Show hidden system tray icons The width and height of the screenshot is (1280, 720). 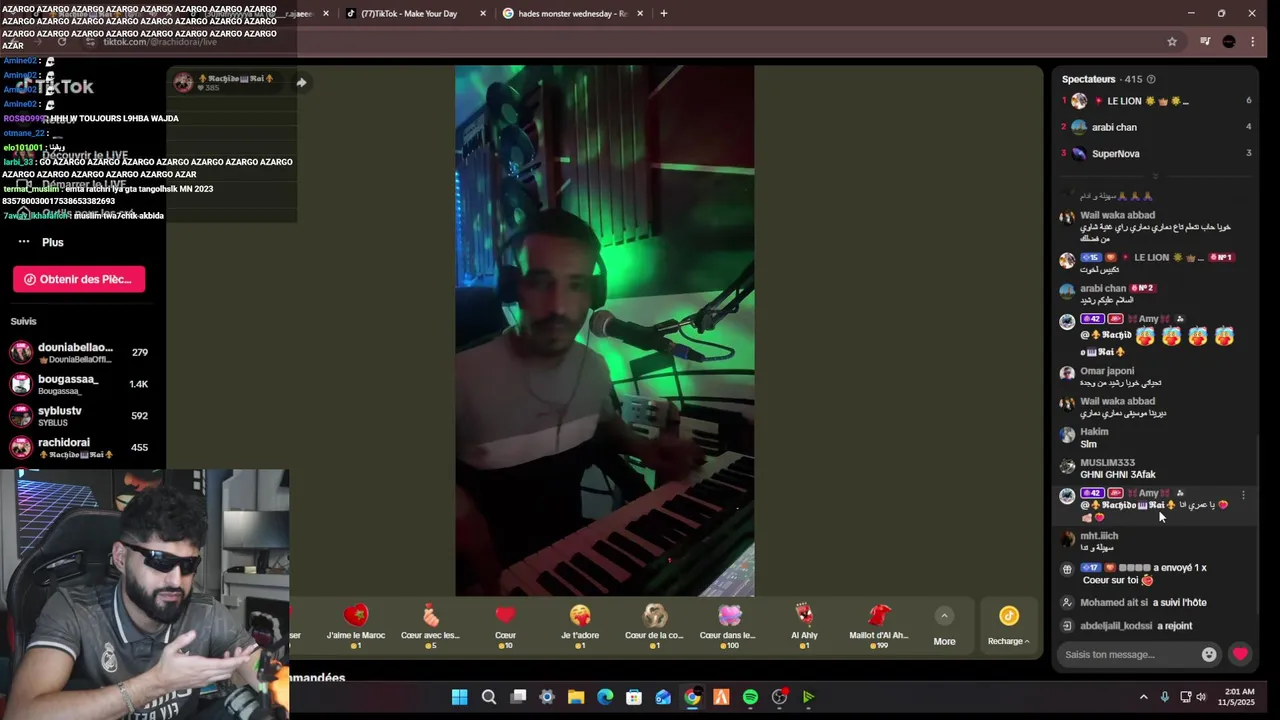click(1143, 697)
